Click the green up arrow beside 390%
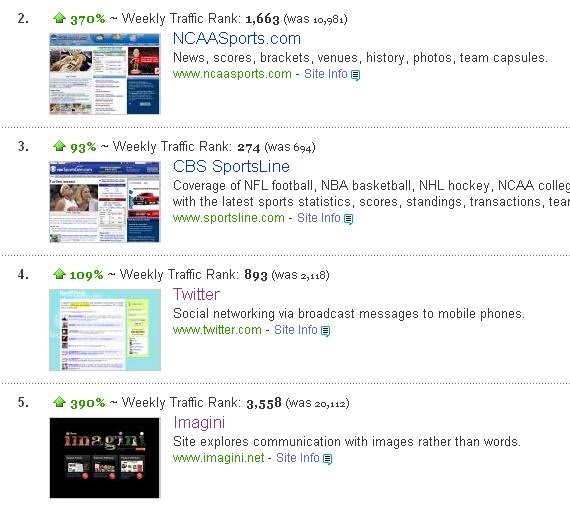This screenshot has width=570, height=508. (x=59, y=402)
